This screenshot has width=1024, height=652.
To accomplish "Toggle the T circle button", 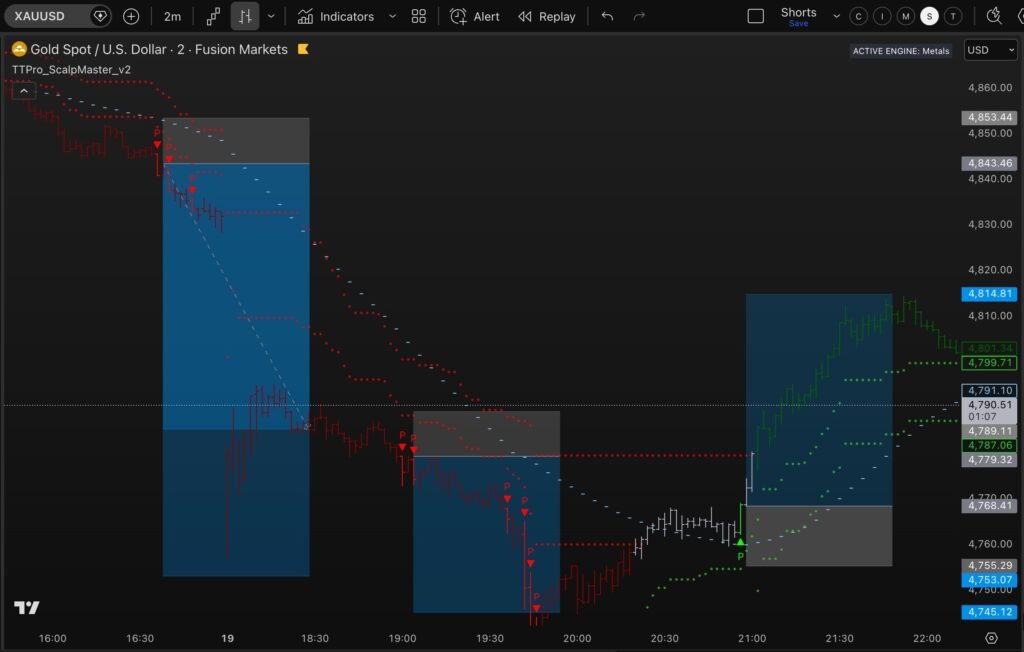I will coord(954,16).
